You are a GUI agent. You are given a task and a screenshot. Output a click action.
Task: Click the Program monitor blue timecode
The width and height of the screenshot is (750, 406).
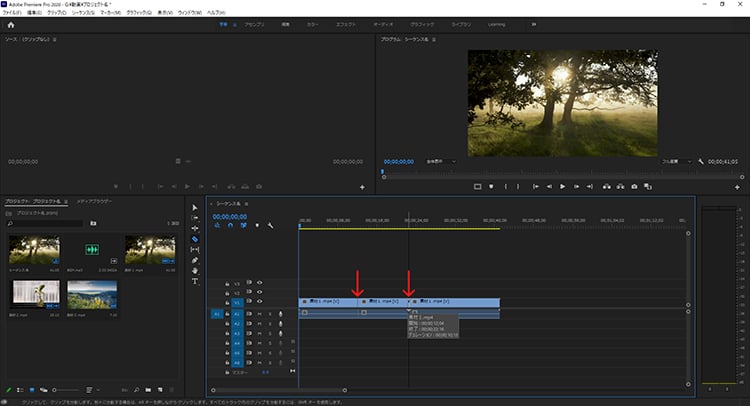[x=399, y=162]
